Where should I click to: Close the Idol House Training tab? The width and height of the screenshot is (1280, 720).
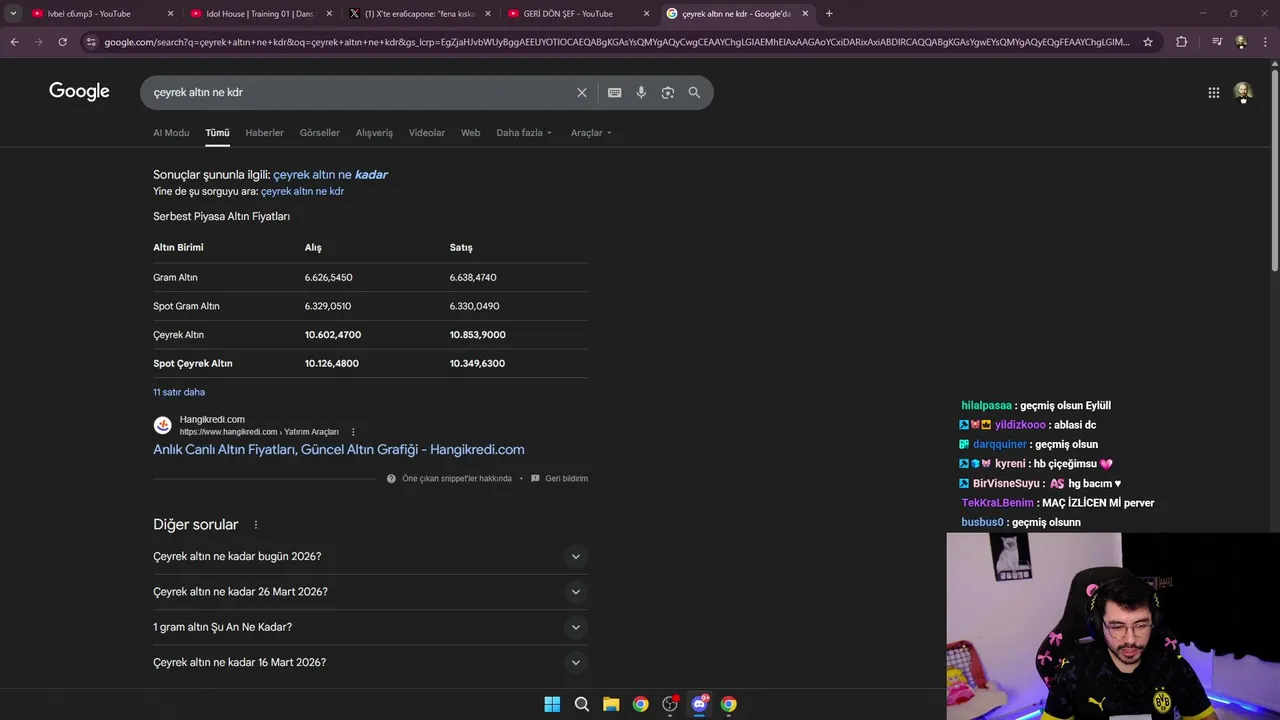click(x=329, y=14)
